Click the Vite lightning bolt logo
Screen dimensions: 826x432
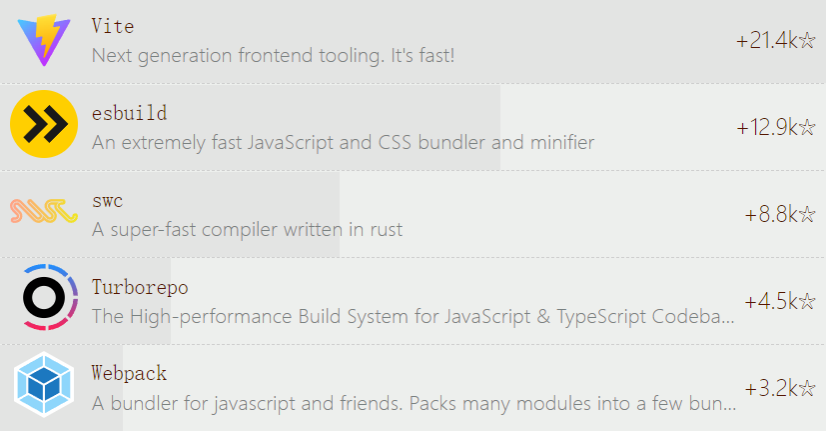[45, 40]
